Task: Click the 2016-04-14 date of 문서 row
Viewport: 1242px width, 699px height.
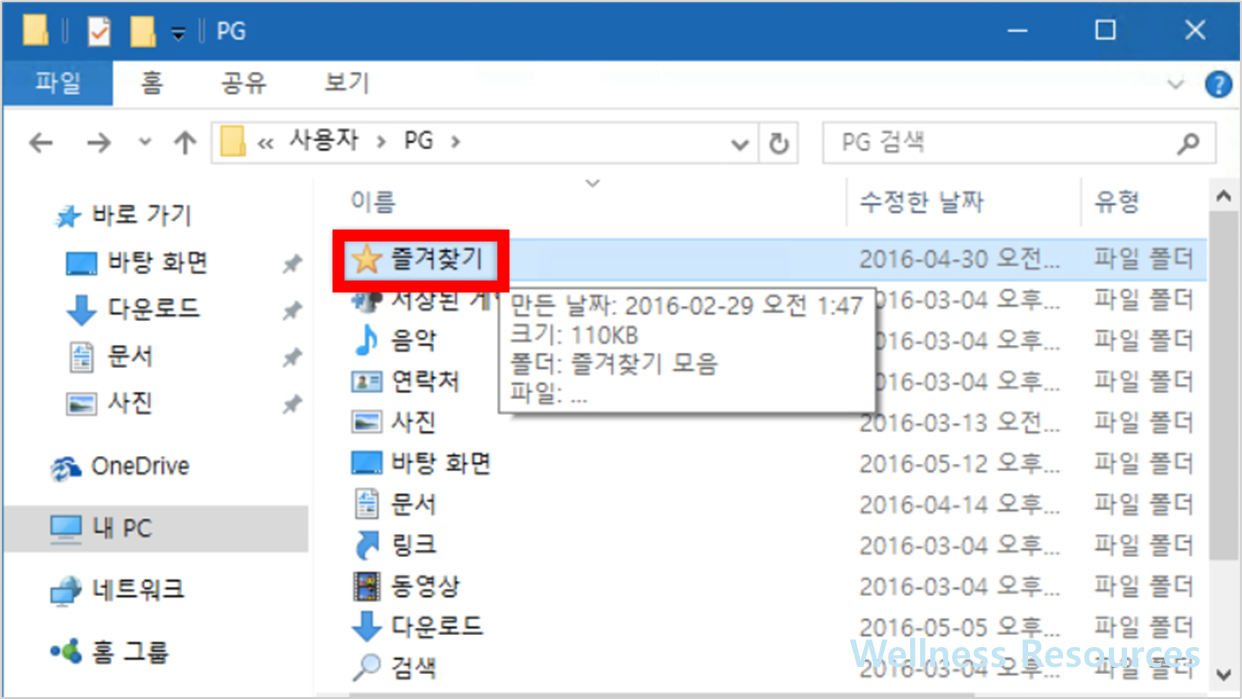Action: (960, 504)
